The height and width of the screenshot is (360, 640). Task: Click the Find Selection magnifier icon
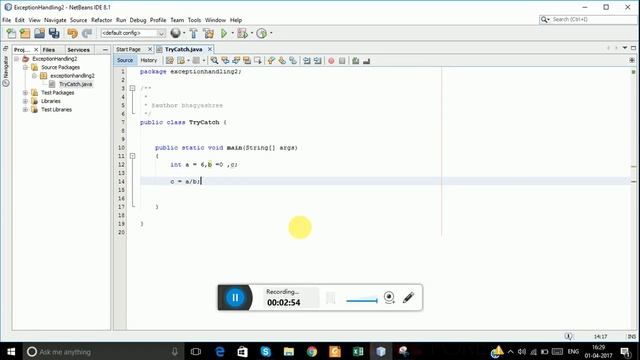click(214, 61)
